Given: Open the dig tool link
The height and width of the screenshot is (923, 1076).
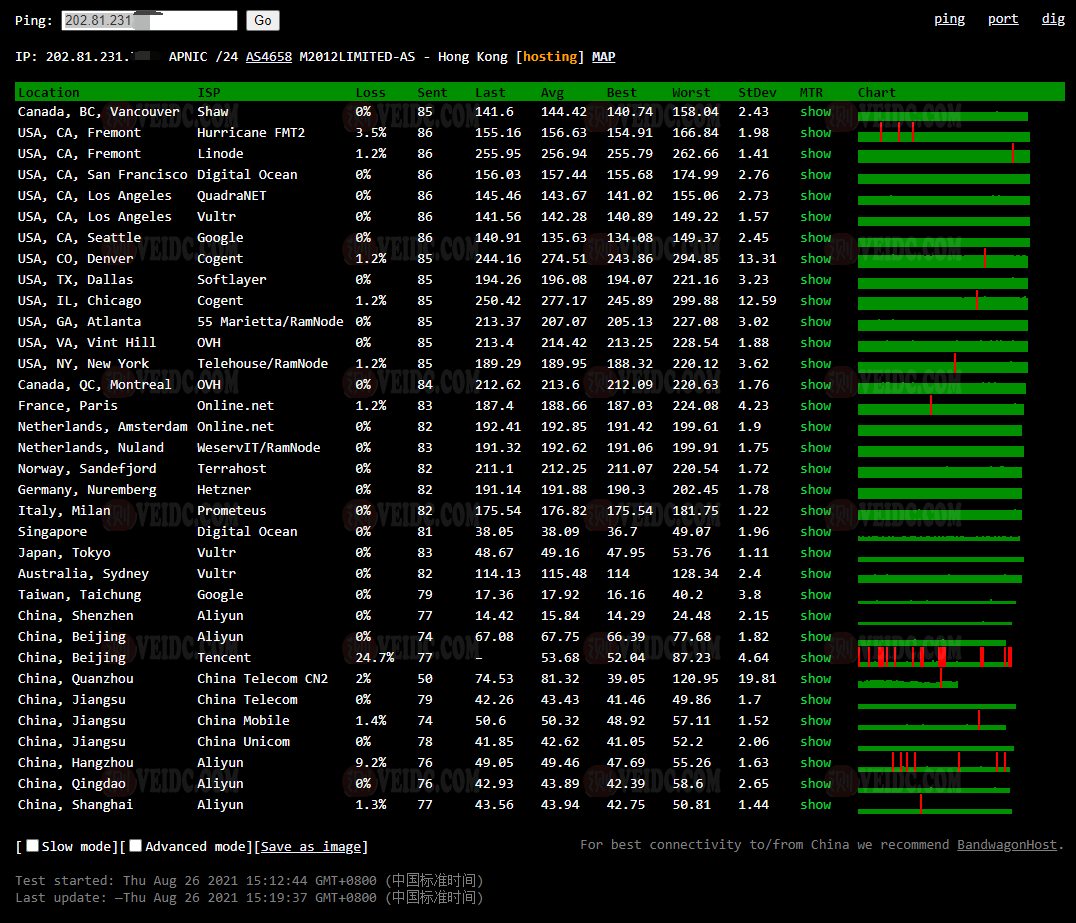Looking at the screenshot, I should 1053,19.
